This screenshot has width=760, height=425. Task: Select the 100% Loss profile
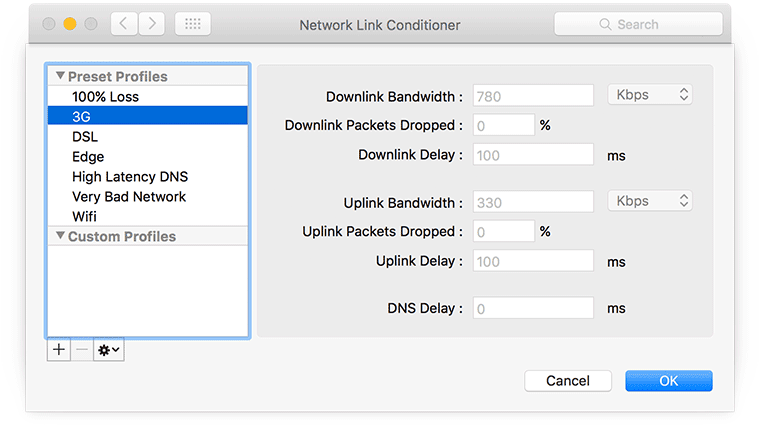pos(105,97)
